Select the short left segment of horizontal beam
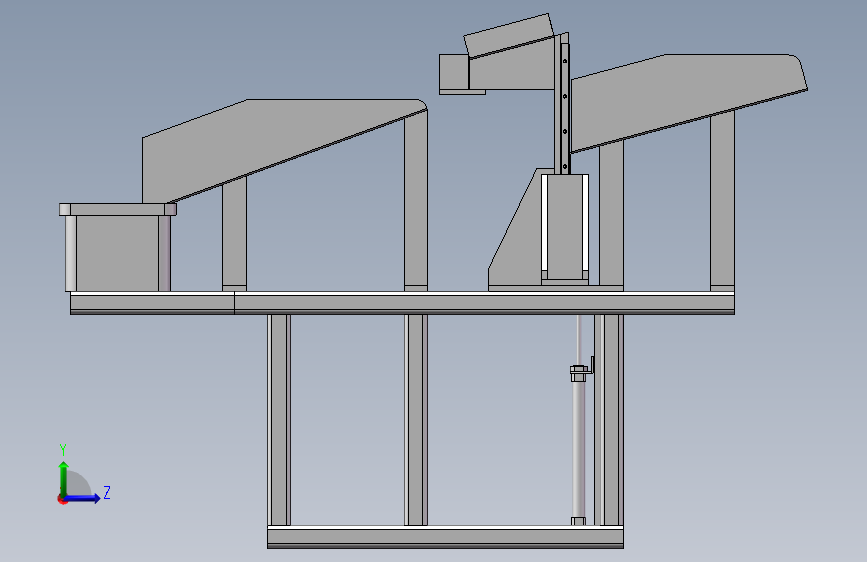This screenshot has width=867, height=562. pyautogui.click(x=152, y=303)
